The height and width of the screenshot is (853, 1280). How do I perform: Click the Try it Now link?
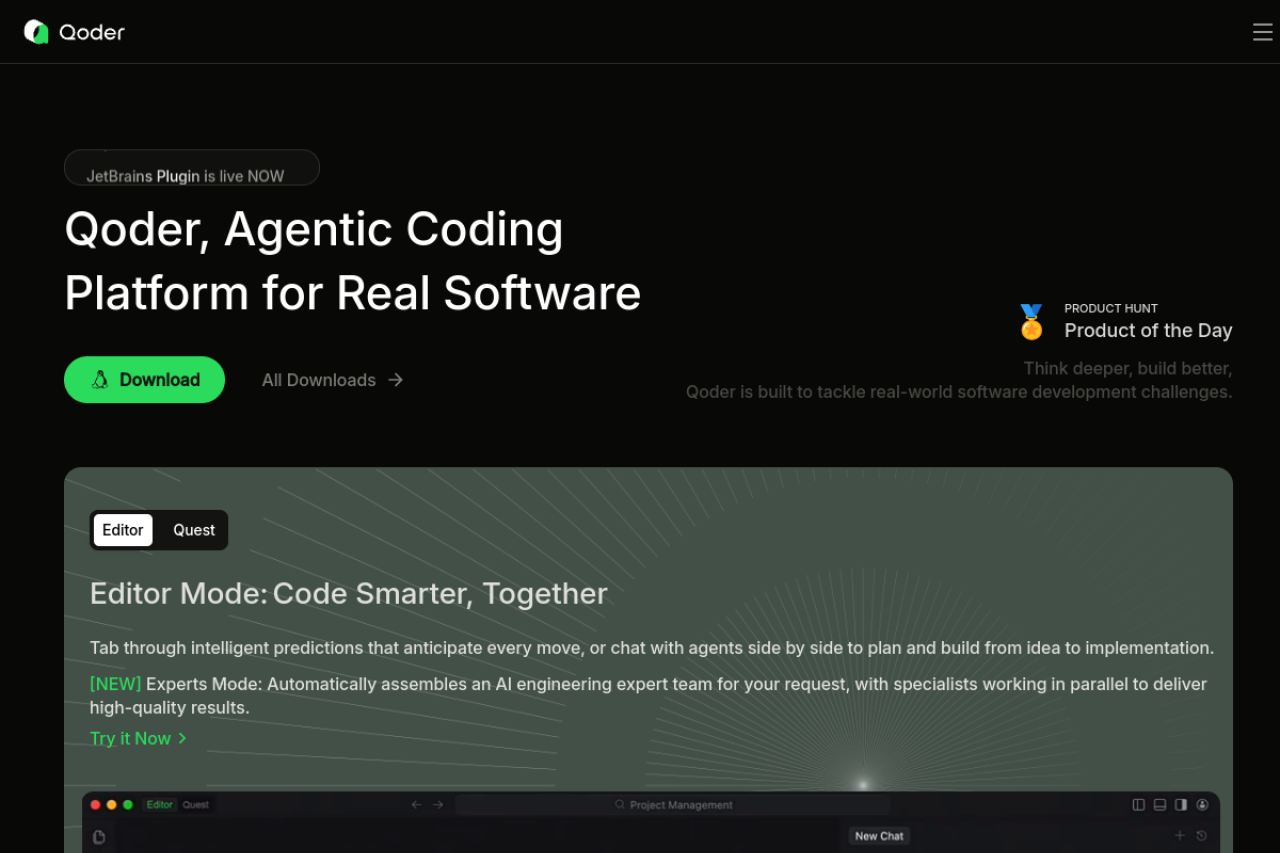pos(138,738)
